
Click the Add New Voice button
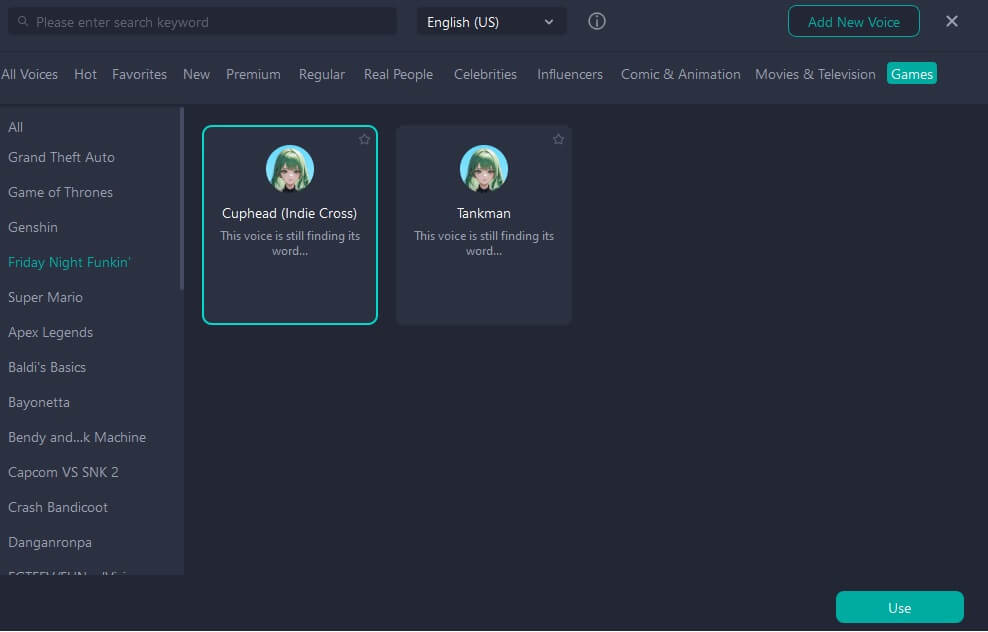pyautogui.click(x=853, y=21)
